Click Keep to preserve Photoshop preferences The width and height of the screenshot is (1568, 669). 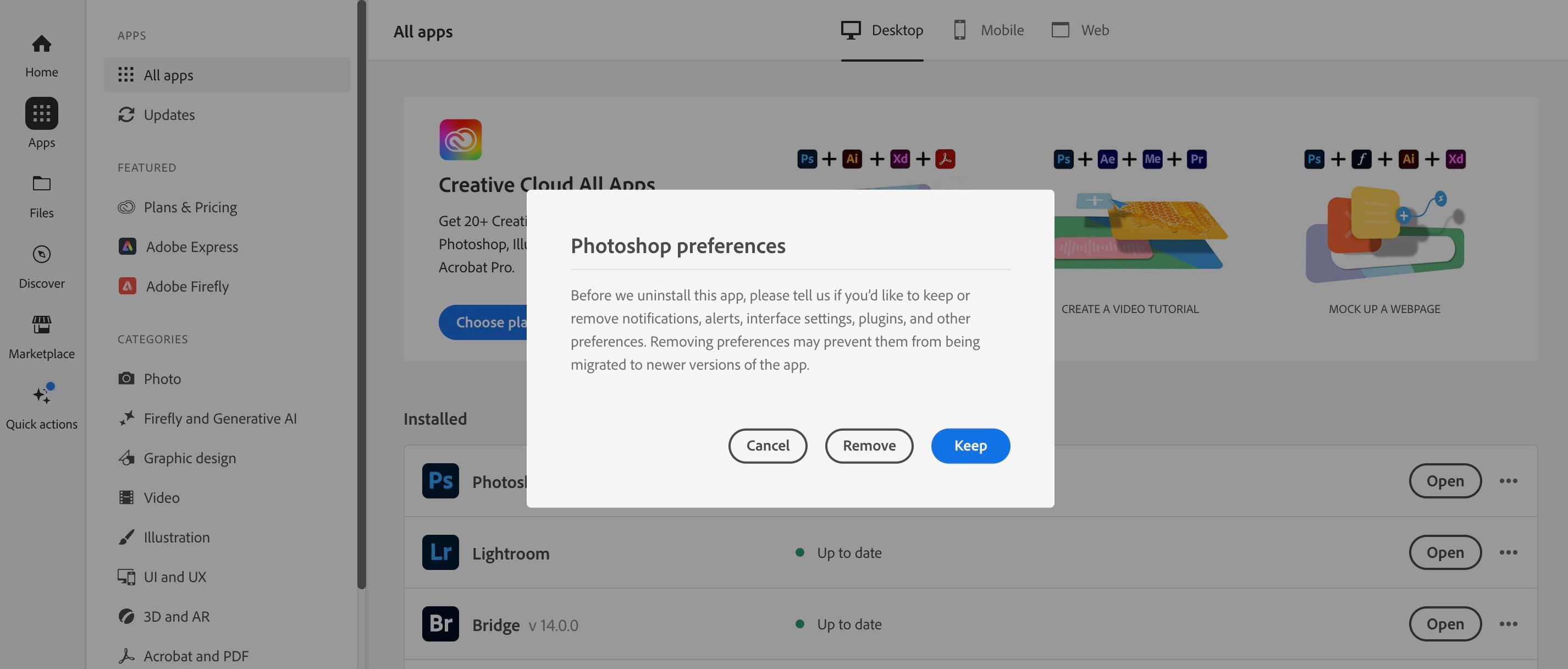click(970, 446)
